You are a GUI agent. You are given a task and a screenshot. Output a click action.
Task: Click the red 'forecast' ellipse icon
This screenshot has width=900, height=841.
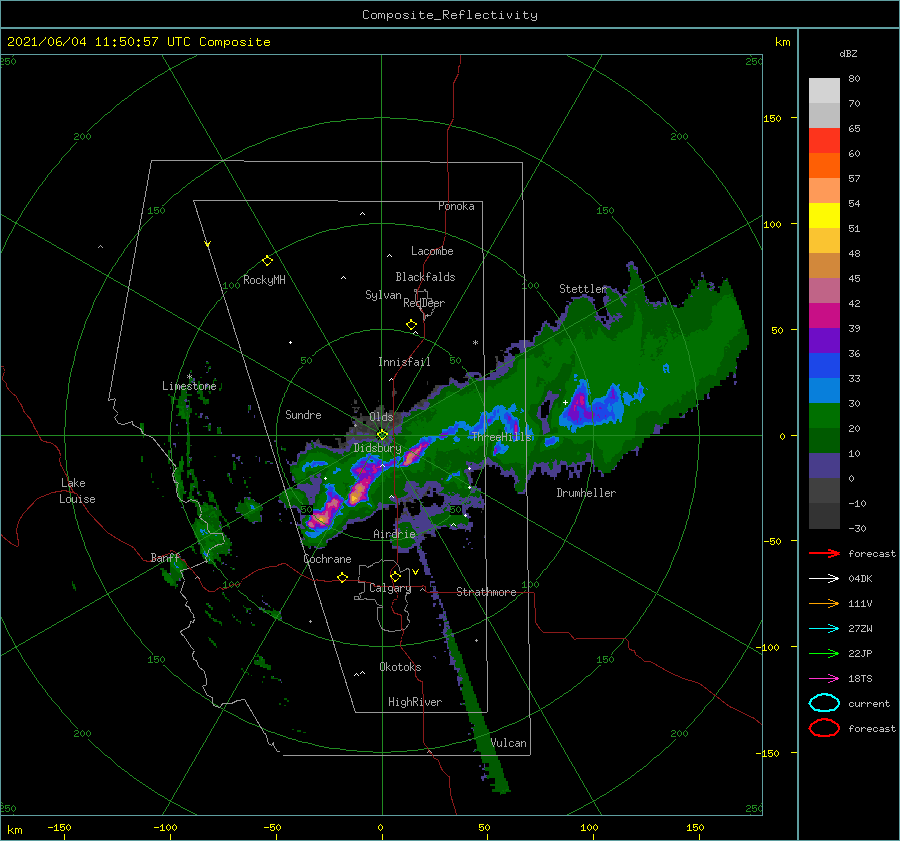[824, 728]
